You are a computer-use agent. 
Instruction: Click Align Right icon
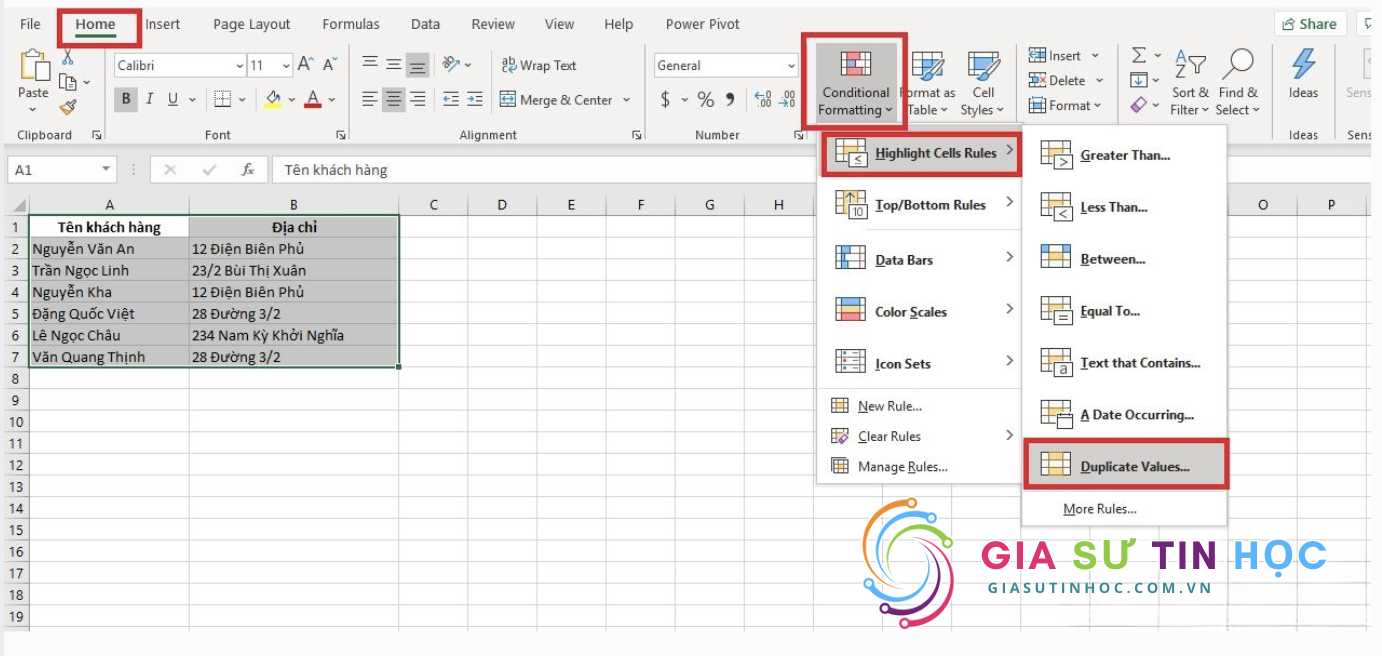click(418, 99)
